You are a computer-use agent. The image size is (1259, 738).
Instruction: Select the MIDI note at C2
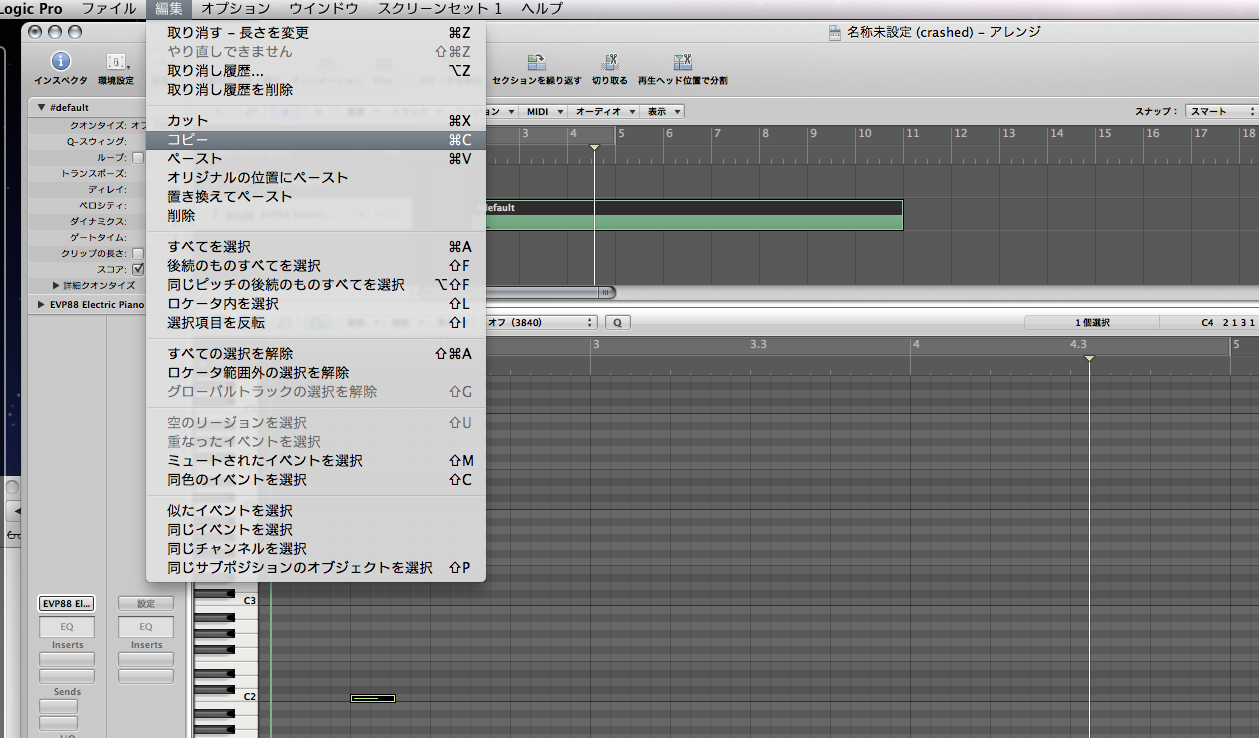click(x=373, y=698)
